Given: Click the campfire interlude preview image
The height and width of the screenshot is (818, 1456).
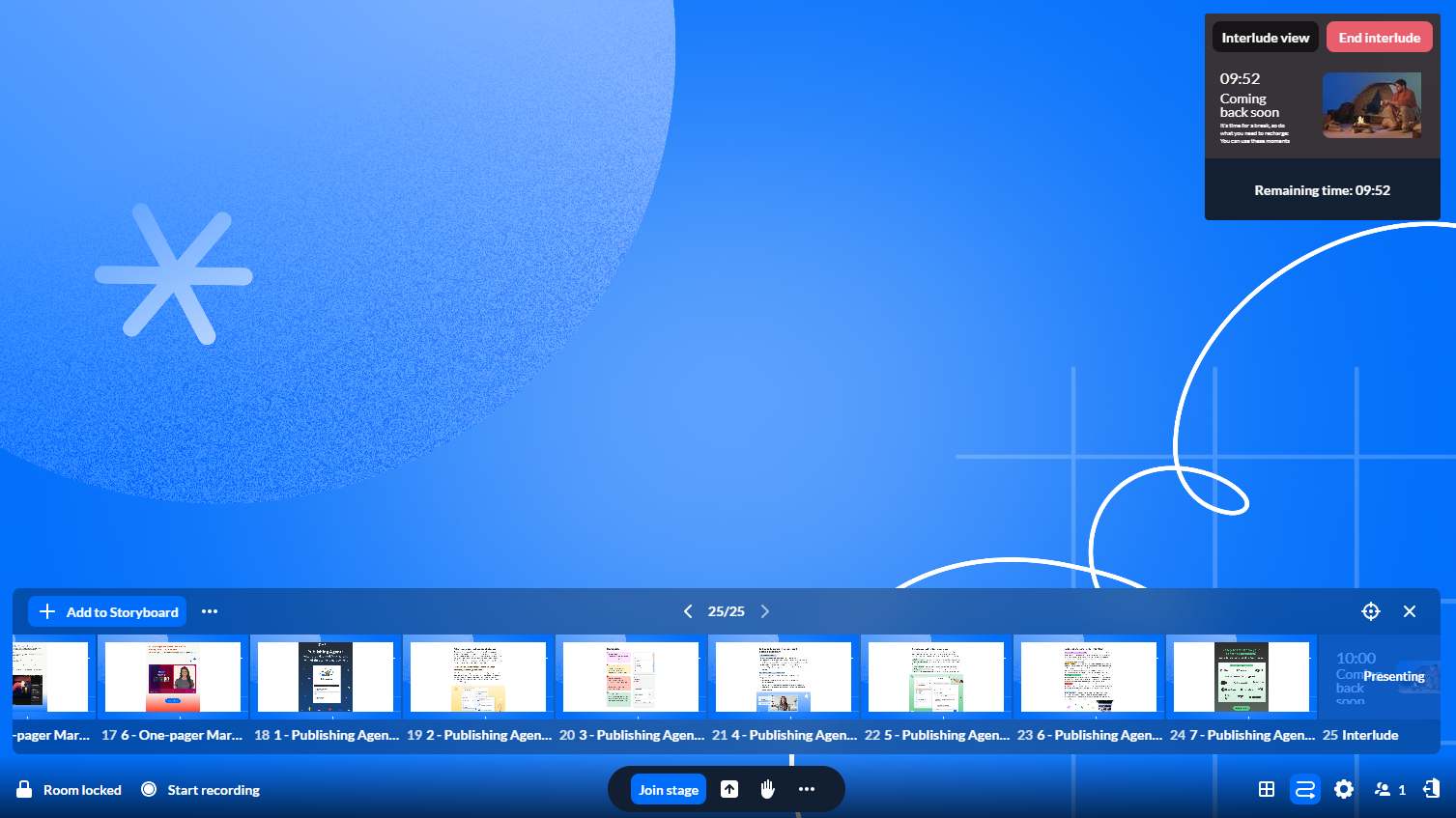Looking at the screenshot, I should 1372,105.
